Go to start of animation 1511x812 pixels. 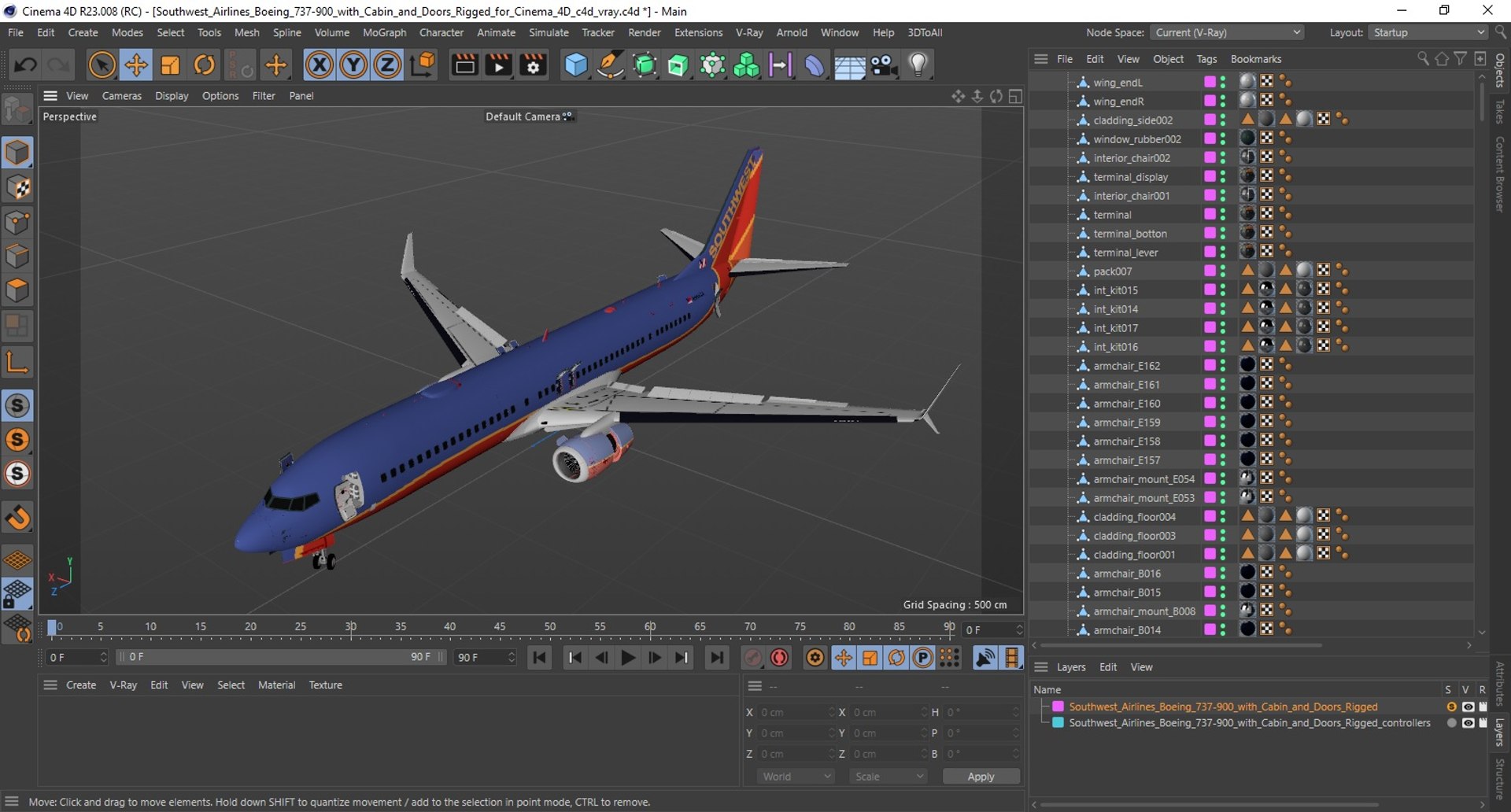[x=540, y=657]
